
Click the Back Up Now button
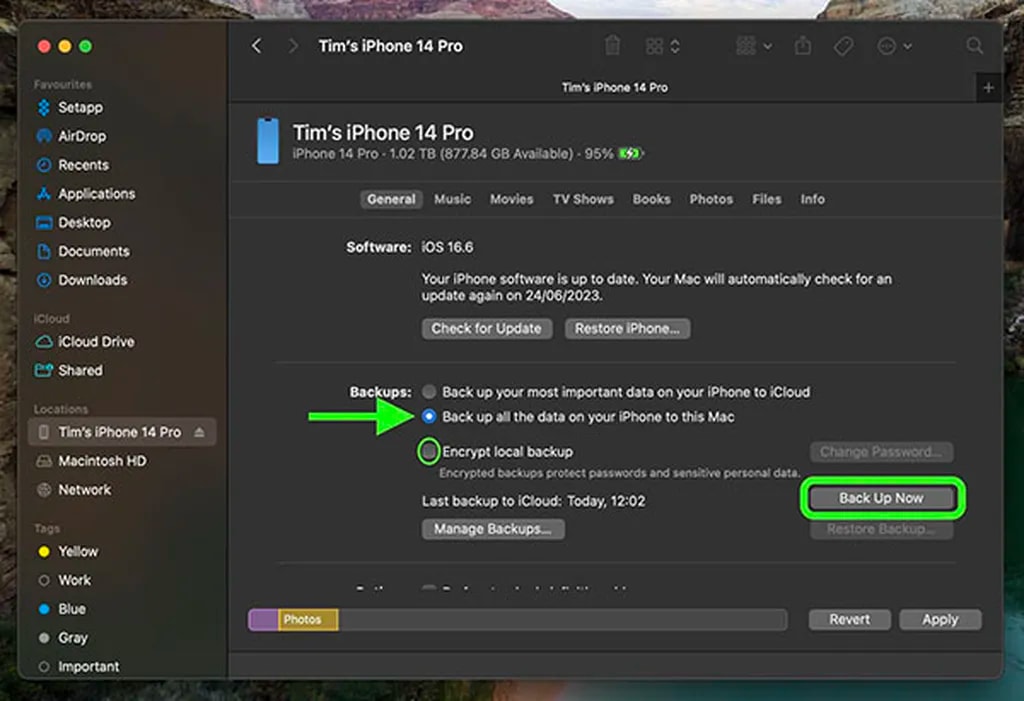(880, 498)
